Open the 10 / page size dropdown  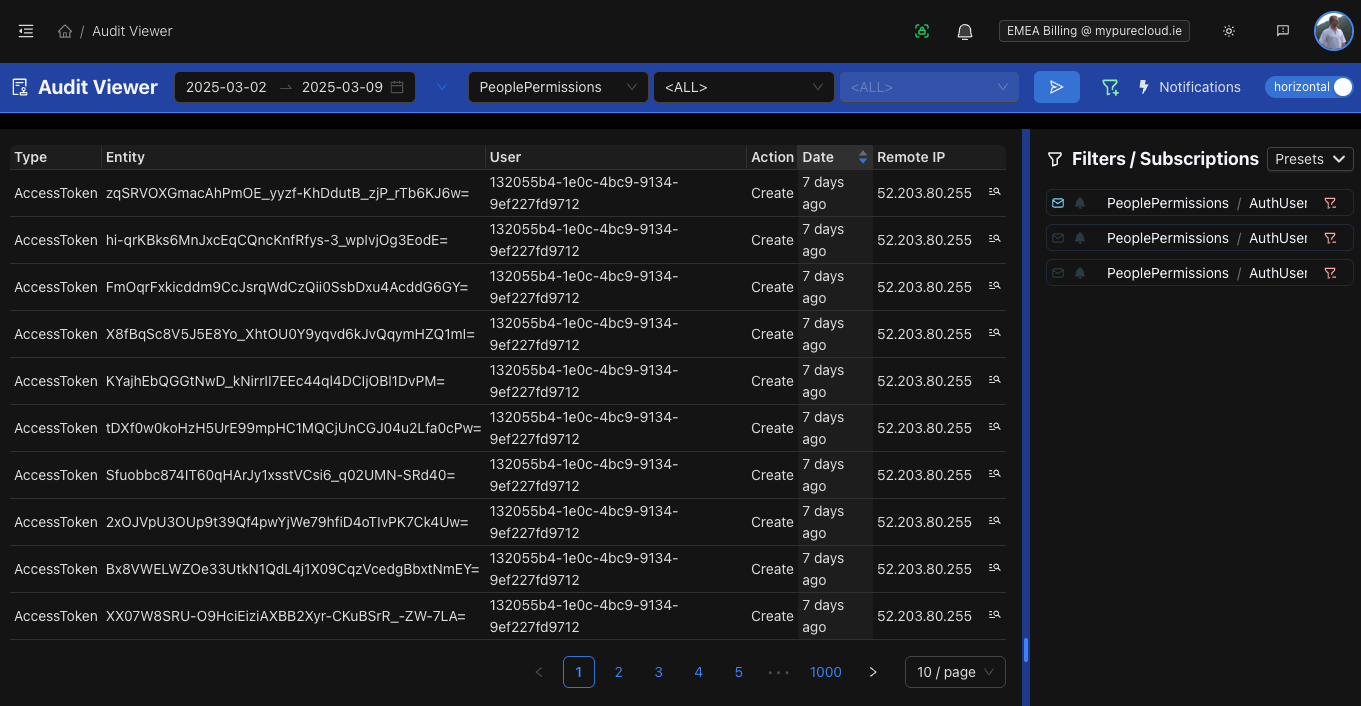coord(955,672)
